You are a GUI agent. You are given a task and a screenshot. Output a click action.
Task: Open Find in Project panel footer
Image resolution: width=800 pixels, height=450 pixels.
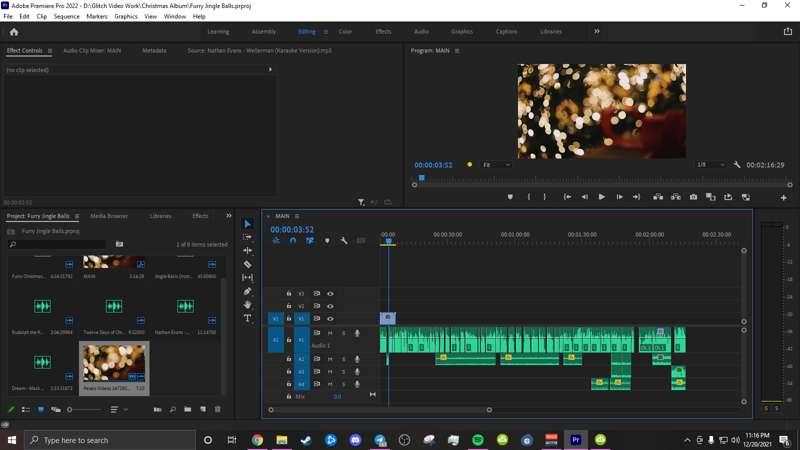tap(172, 409)
